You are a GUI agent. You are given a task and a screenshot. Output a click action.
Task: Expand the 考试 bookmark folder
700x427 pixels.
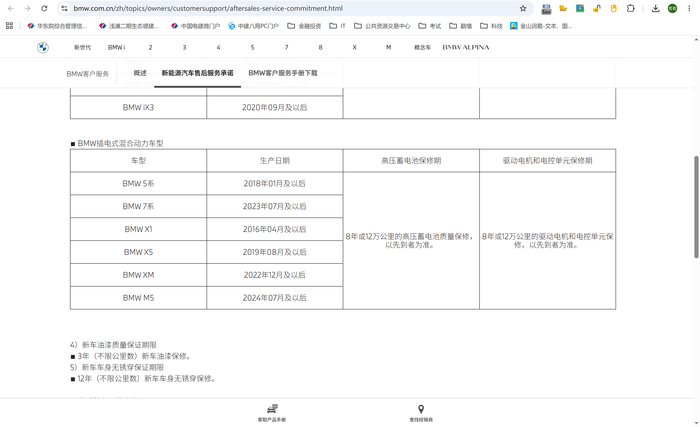click(x=429, y=26)
